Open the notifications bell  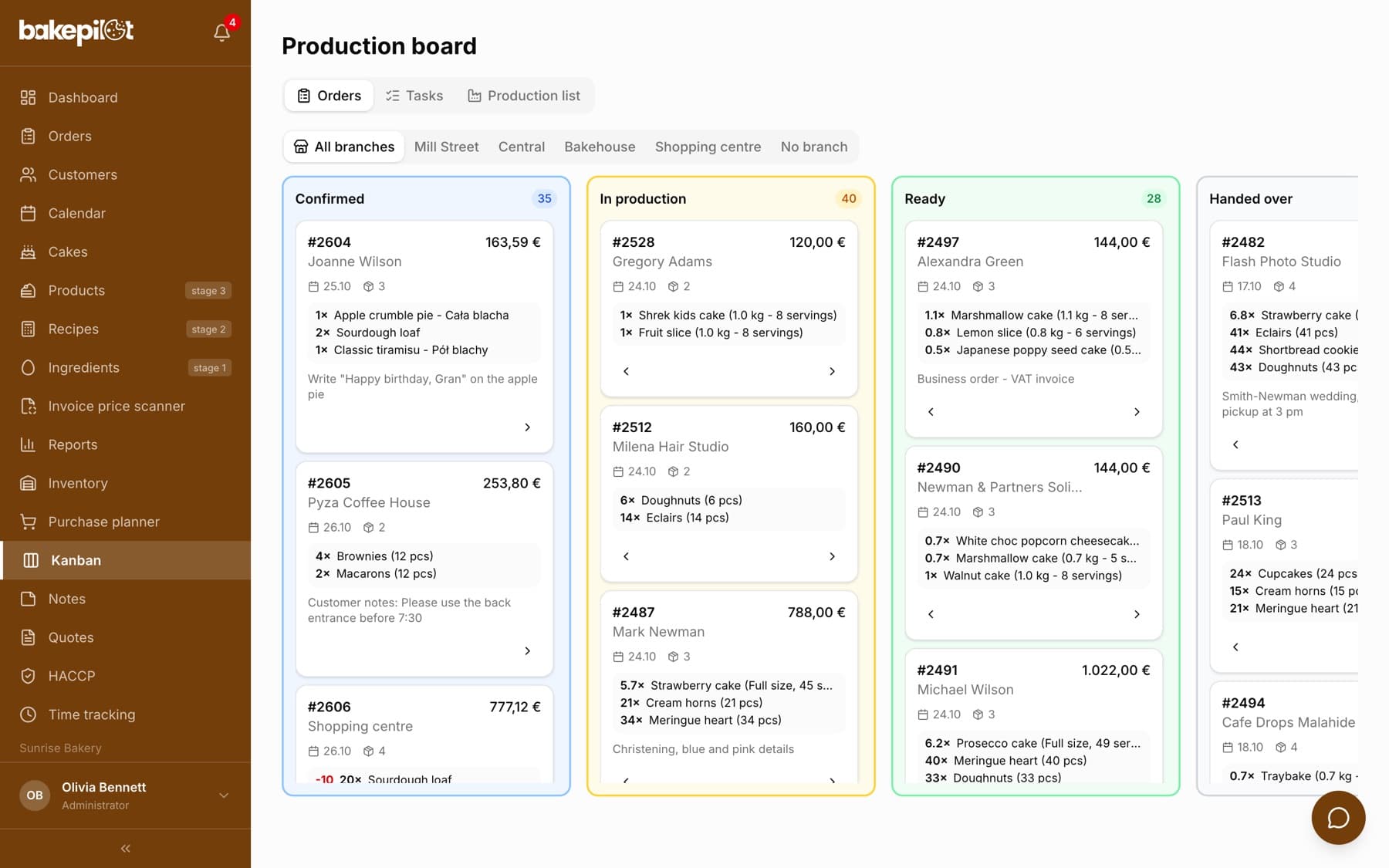(x=221, y=32)
